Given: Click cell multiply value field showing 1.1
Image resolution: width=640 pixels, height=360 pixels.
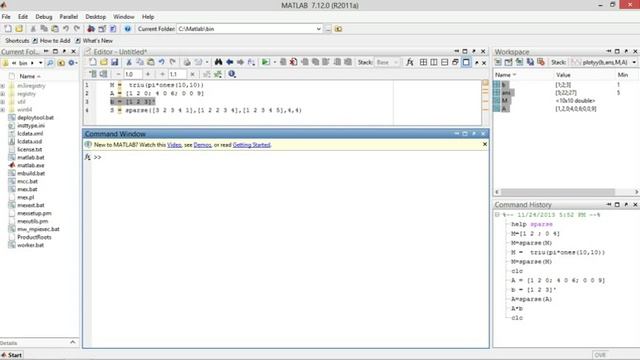Looking at the screenshot, I should [177, 74].
